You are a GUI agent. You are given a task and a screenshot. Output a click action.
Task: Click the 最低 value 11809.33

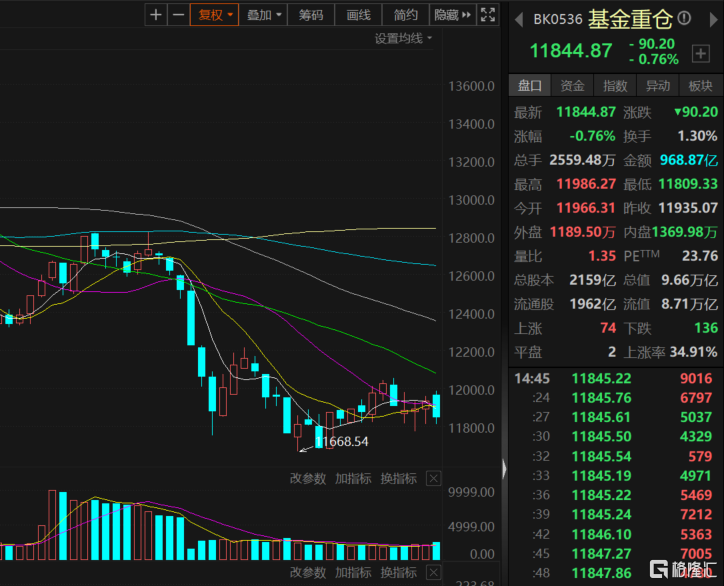click(x=688, y=184)
